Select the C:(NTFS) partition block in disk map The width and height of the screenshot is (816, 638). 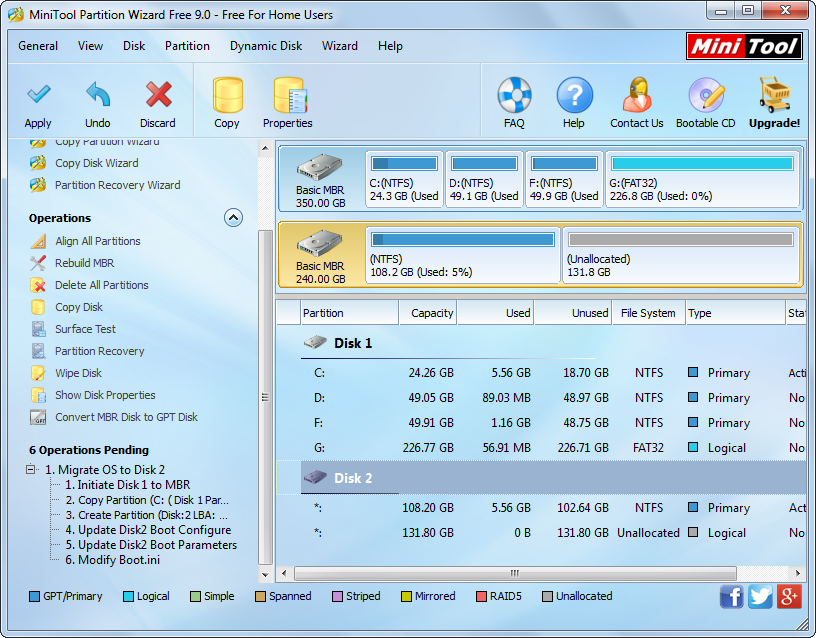404,179
